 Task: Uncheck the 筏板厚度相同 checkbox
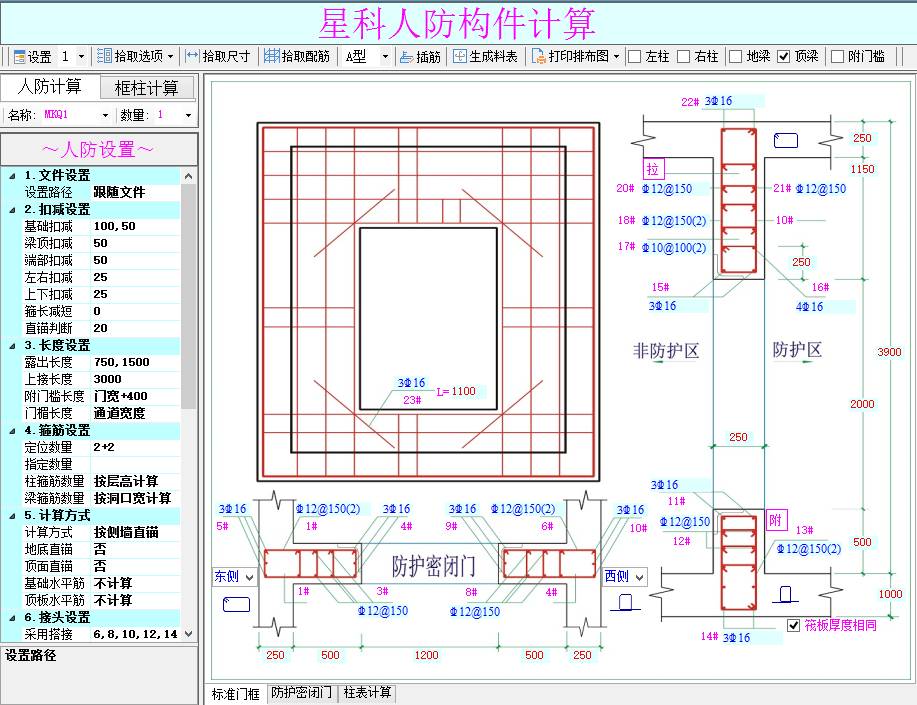(x=793, y=625)
